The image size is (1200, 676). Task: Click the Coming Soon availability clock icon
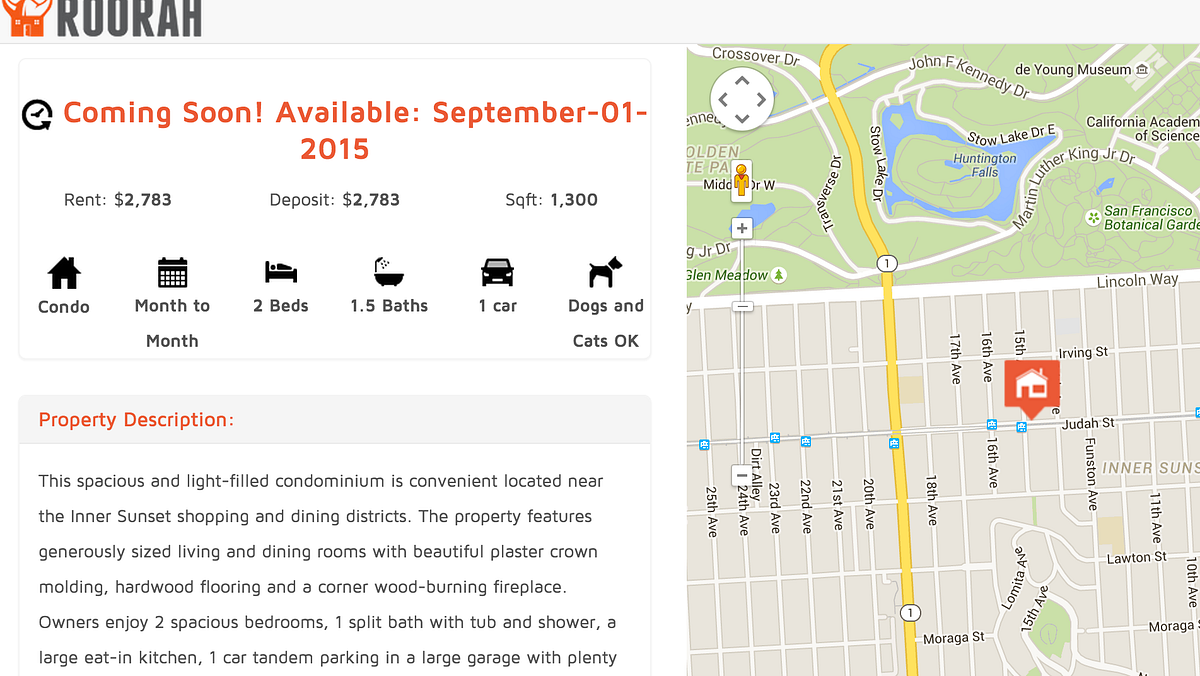tap(38, 115)
